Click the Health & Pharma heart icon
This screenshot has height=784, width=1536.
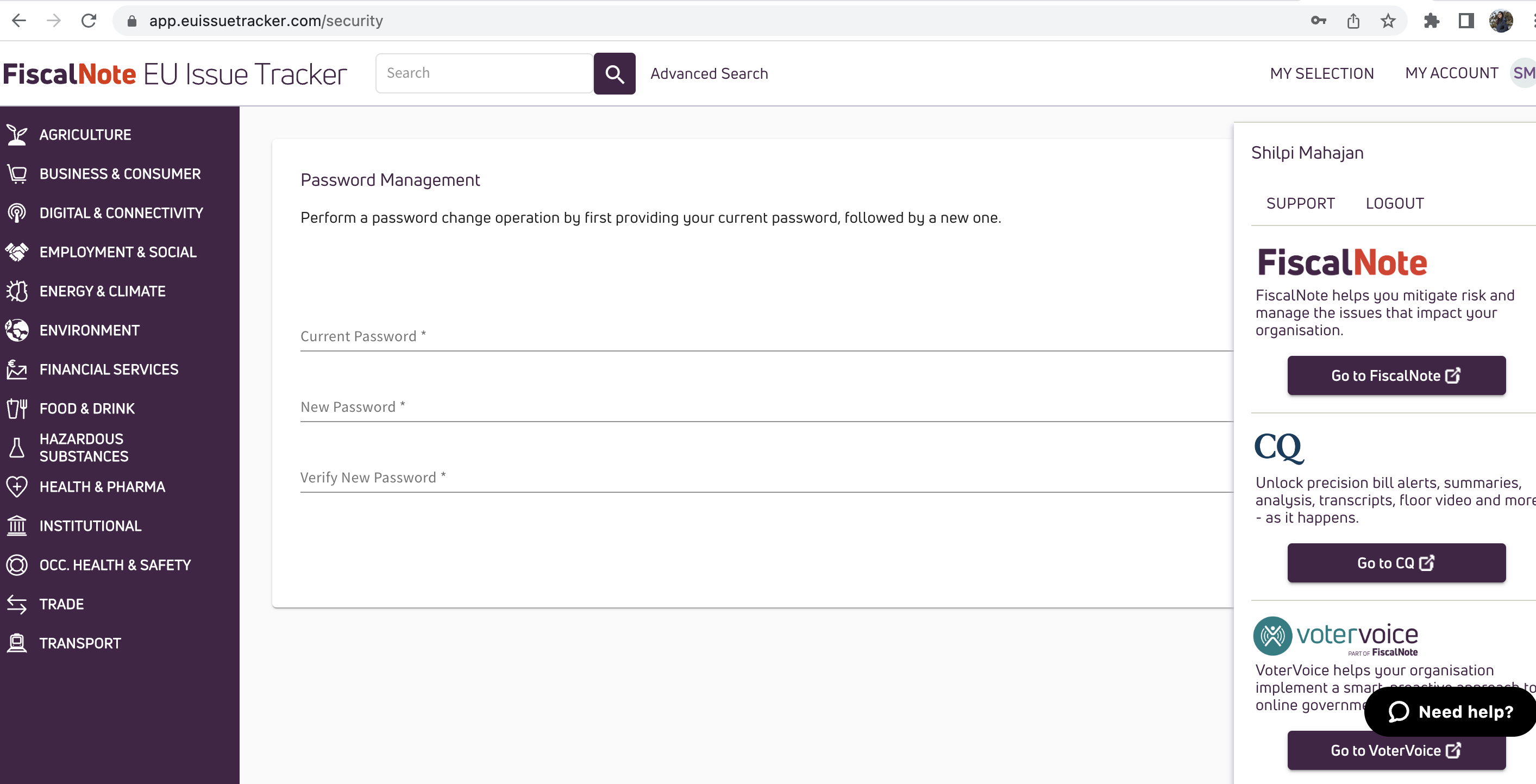click(x=17, y=486)
